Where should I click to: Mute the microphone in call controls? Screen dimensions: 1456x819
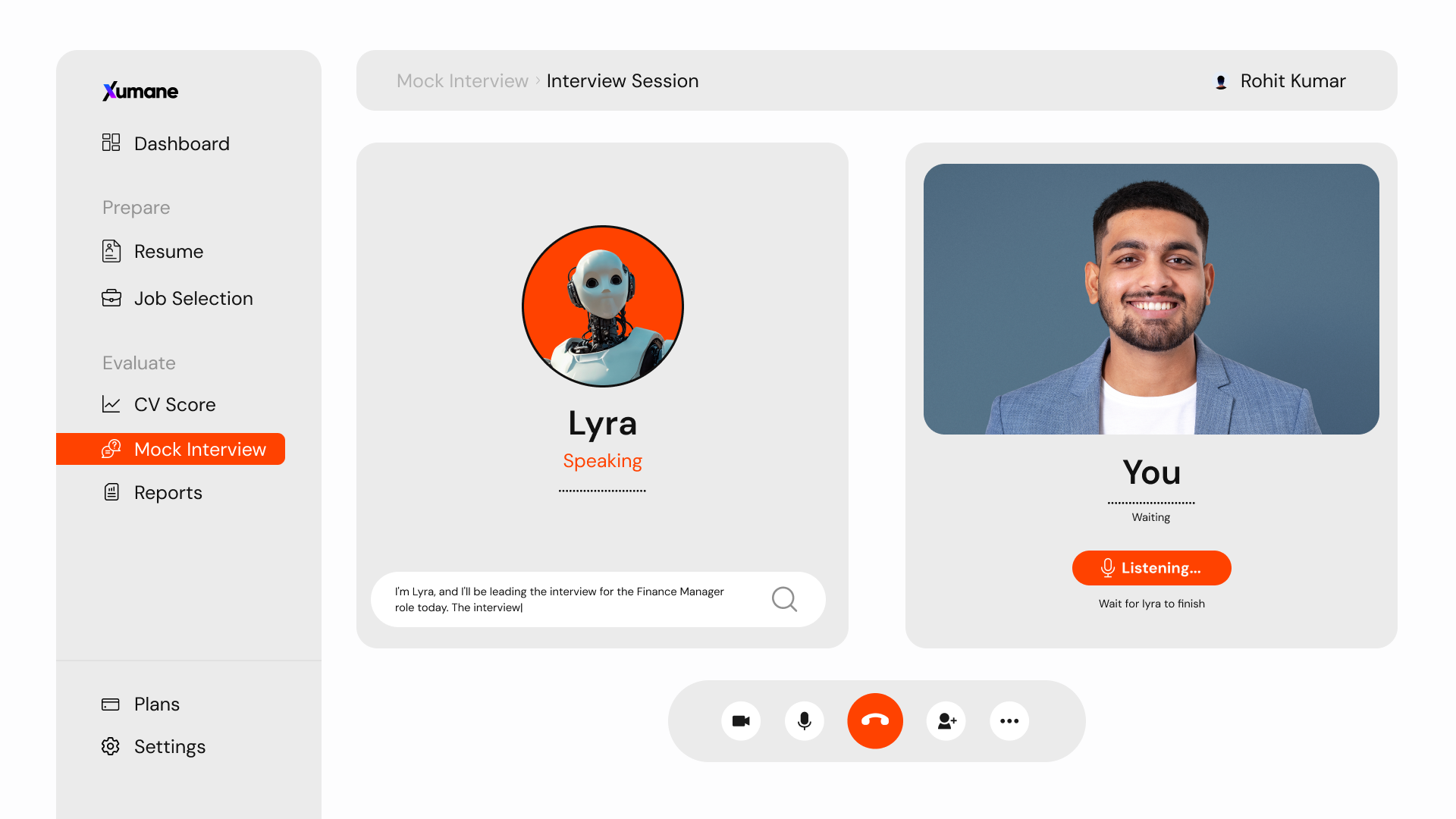point(805,721)
